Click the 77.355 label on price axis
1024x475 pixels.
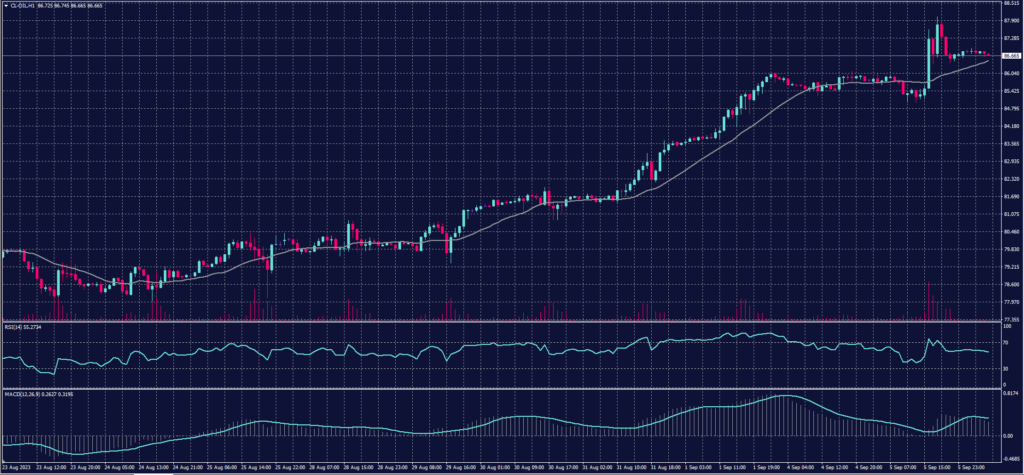(1008, 319)
